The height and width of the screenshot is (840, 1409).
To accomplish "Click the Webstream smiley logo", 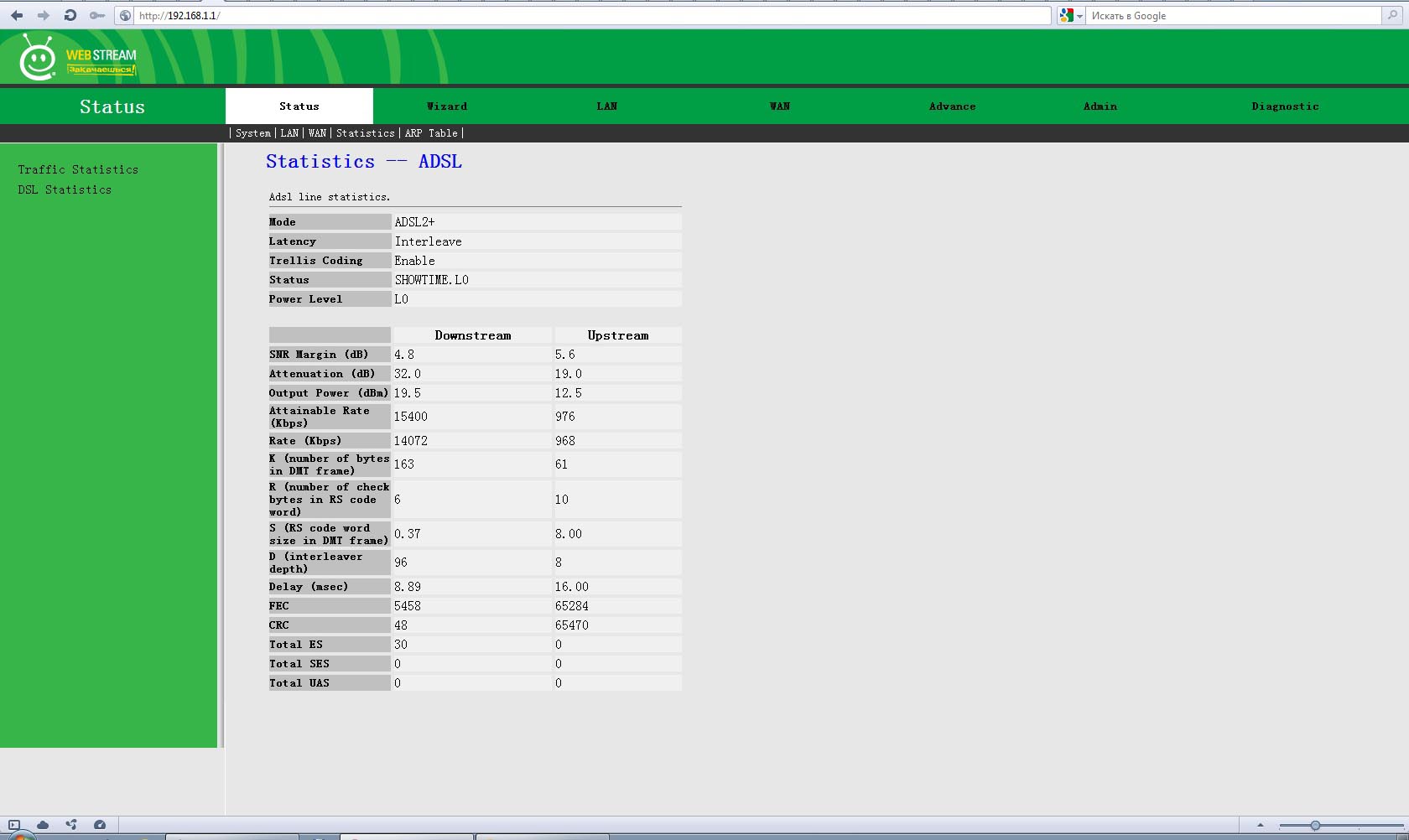I will 38,59.
